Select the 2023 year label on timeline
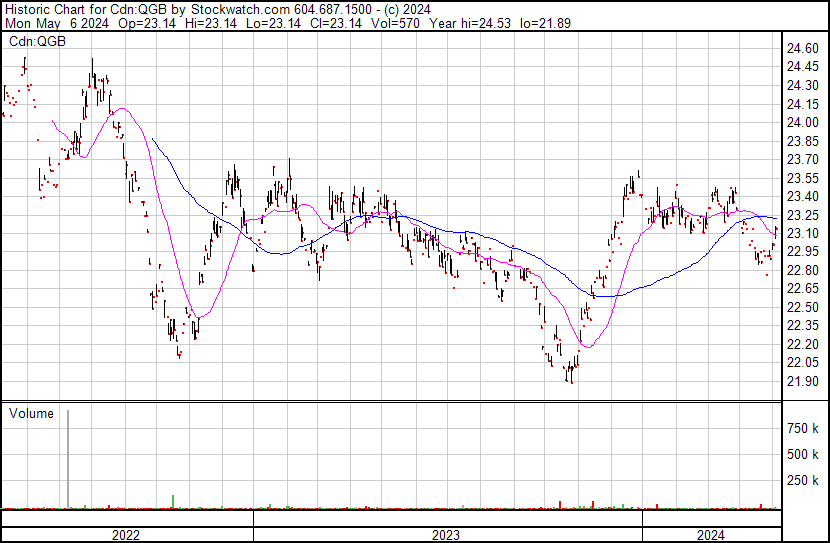This screenshot has height=543, width=830. click(447, 535)
